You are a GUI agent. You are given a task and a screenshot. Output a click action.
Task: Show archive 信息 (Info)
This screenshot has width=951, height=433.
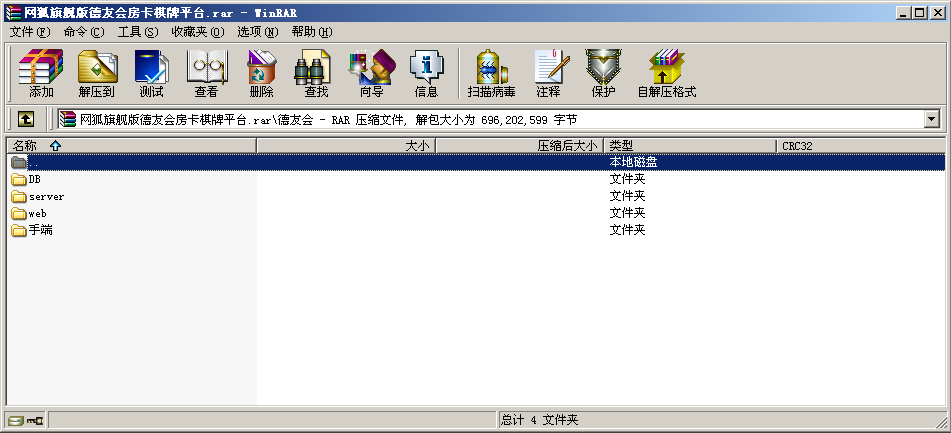point(426,74)
